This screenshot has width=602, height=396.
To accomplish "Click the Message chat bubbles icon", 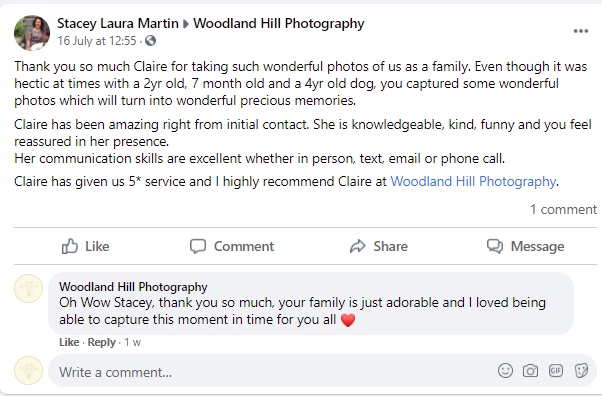I will tap(494, 246).
